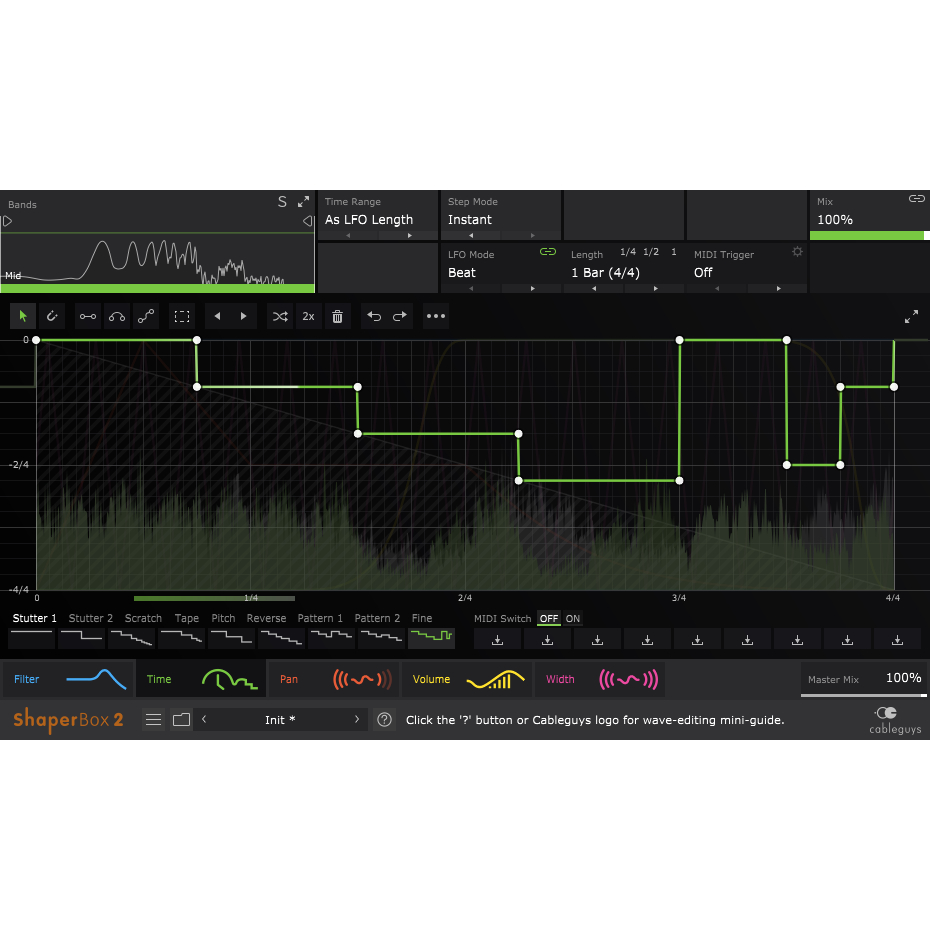Toggle the LFO Mode link icon
930x930 pixels.
click(547, 252)
